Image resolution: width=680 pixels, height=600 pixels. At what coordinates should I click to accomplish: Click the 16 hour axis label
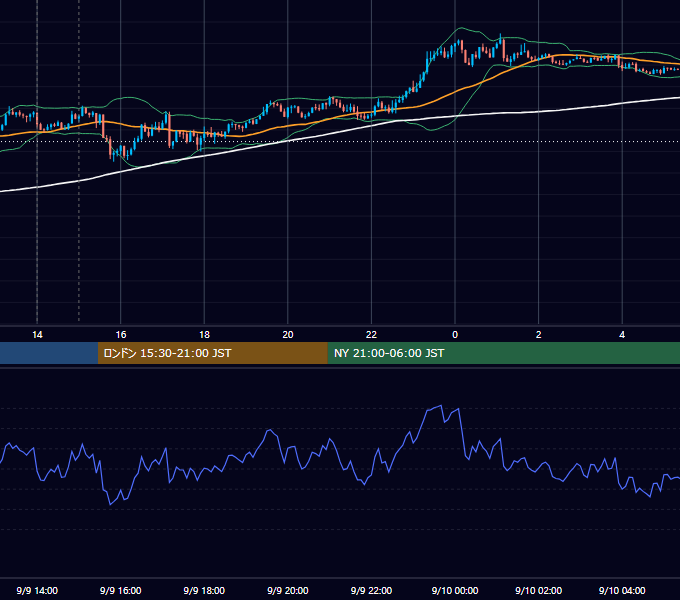click(x=121, y=335)
